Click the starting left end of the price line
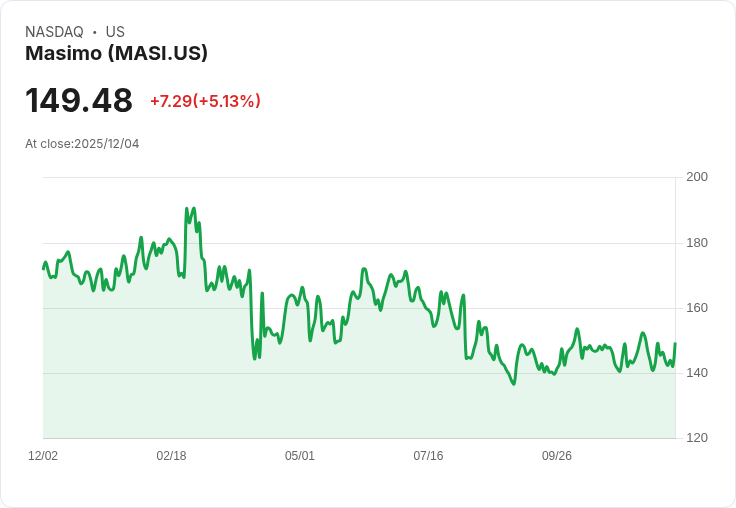This screenshot has height=508, width=736. [43, 268]
